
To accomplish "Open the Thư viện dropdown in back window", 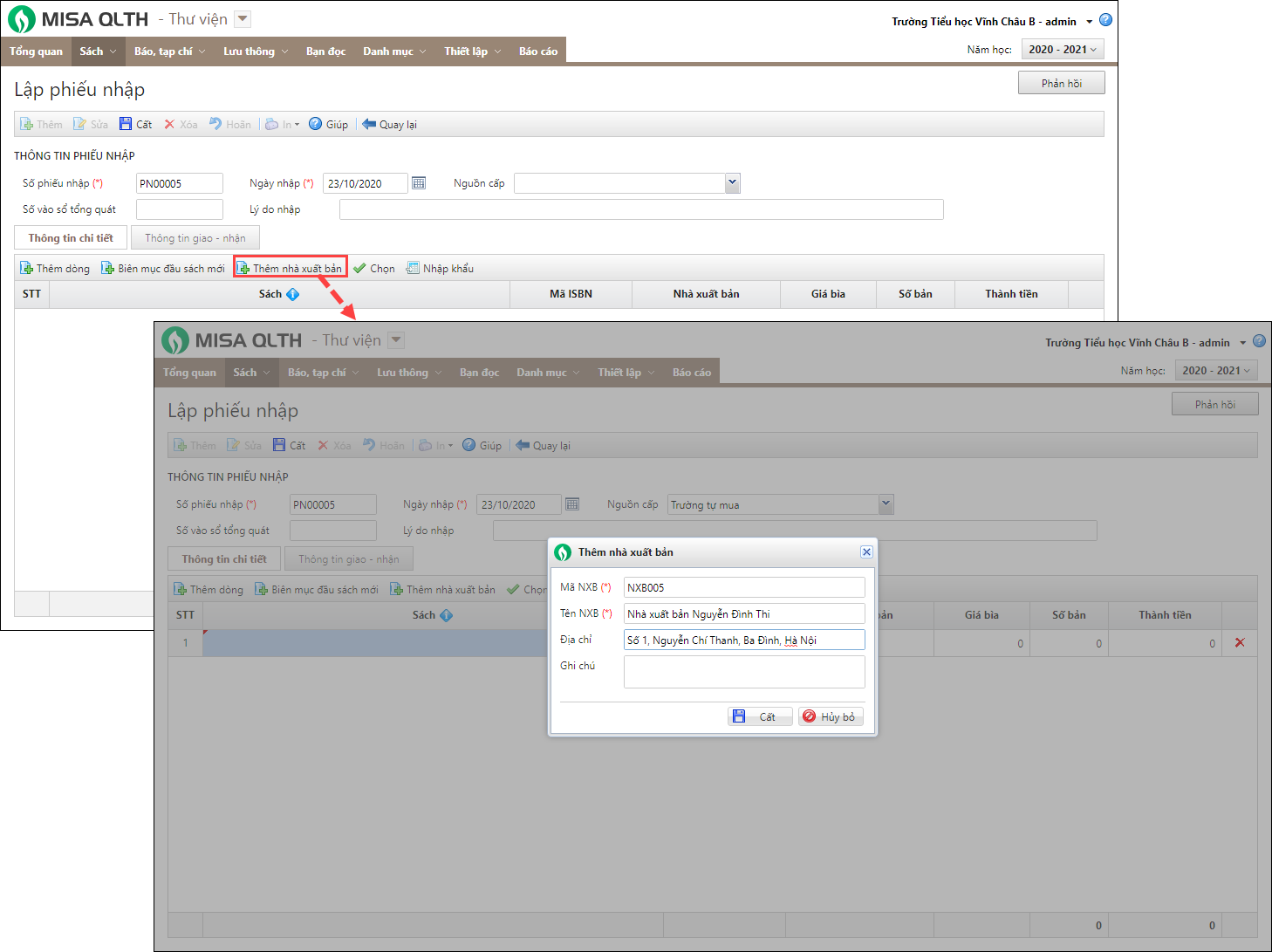I will point(243,19).
